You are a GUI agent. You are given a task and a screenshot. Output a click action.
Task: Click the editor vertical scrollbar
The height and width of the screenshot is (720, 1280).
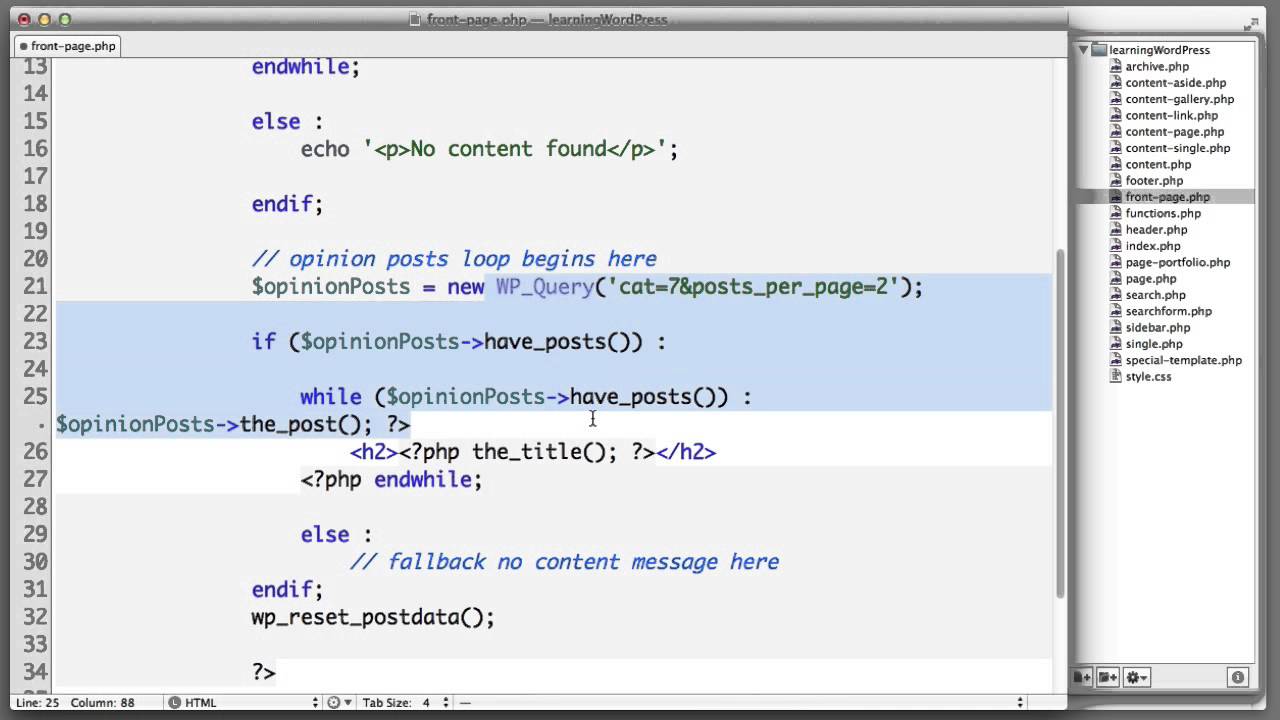coord(1060,420)
